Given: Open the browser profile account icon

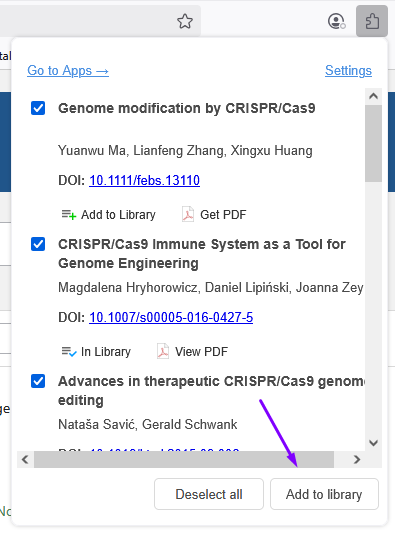Looking at the screenshot, I should [x=337, y=21].
